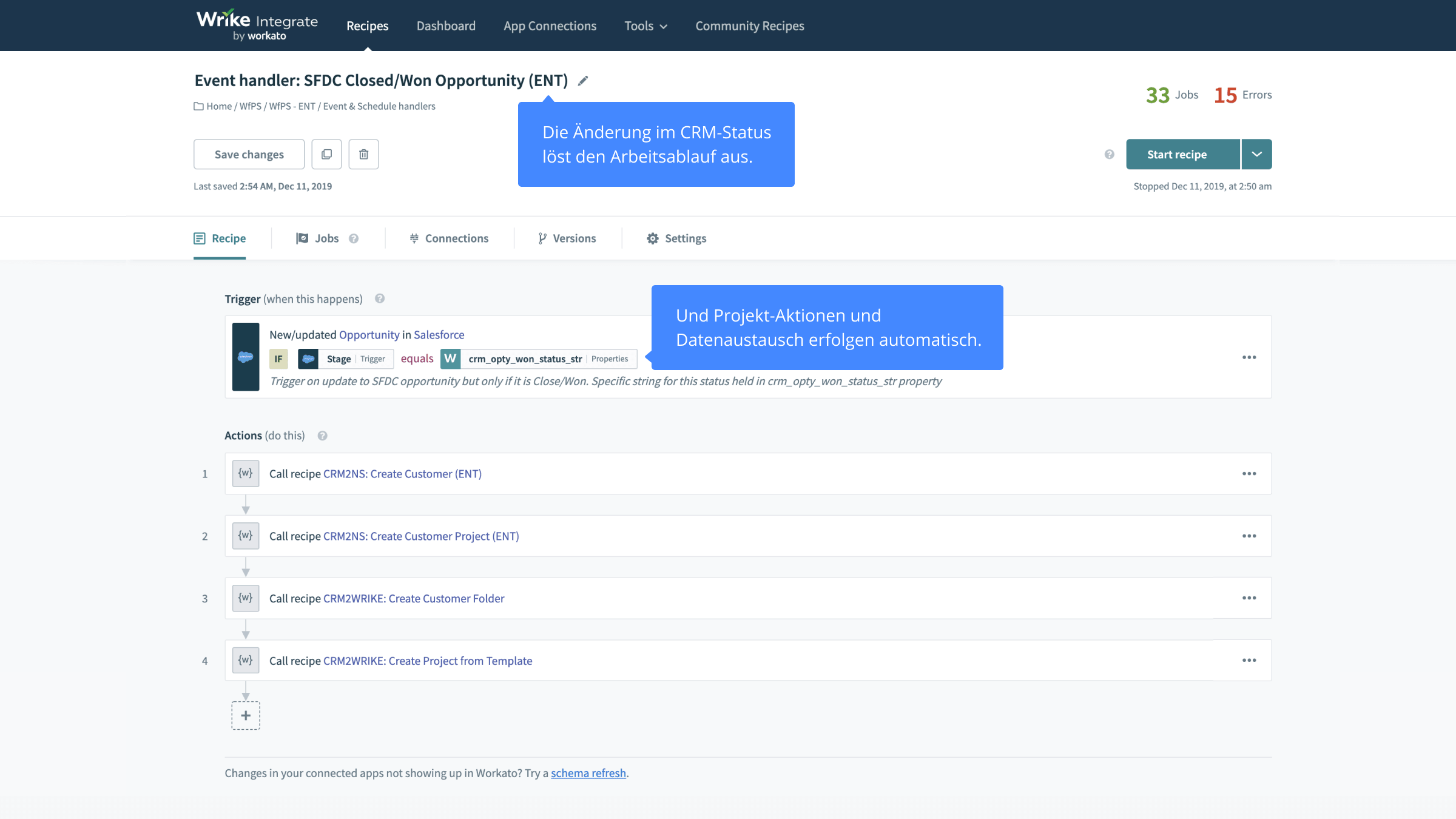Open more options for Create Customer Project step
Image resolution: width=1456 pixels, height=819 pixels.
pyautogui.click(x=1249, y=536)
